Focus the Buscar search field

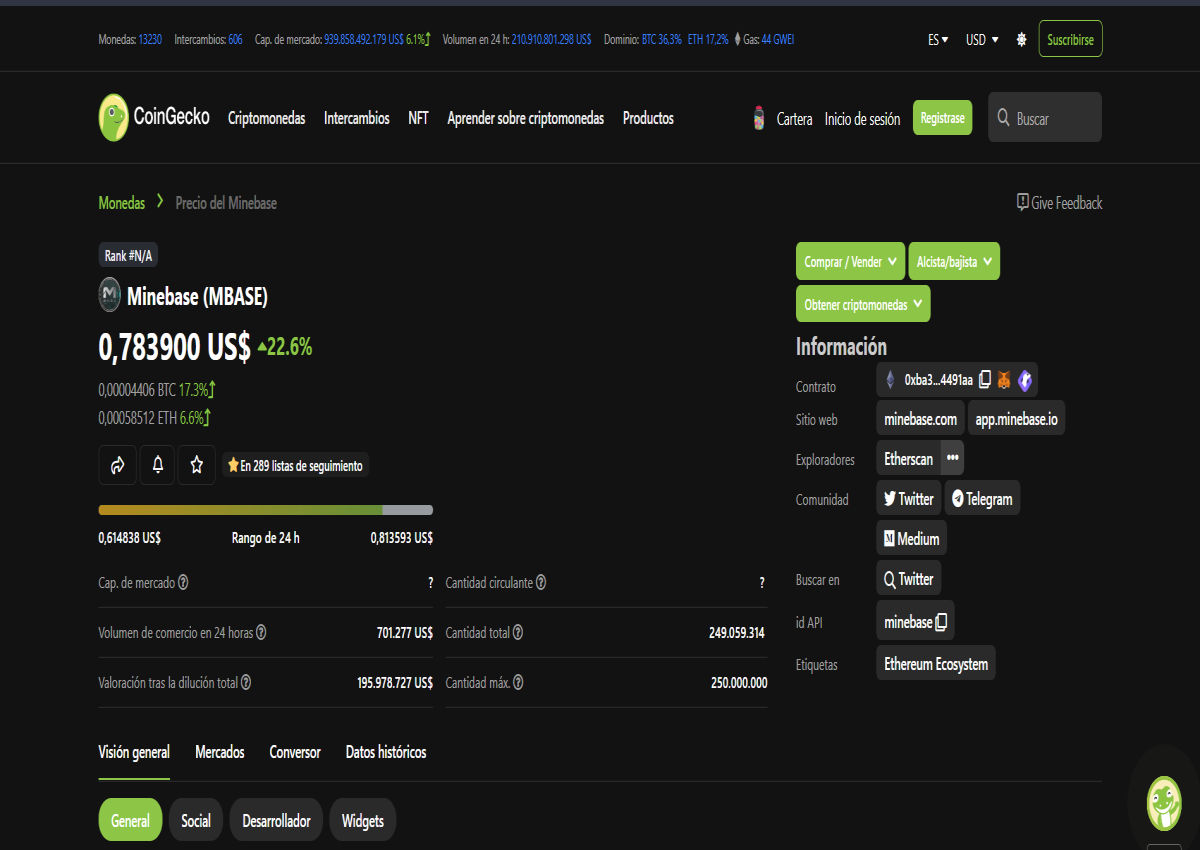pyautogui.click(x=1045, y=118)
